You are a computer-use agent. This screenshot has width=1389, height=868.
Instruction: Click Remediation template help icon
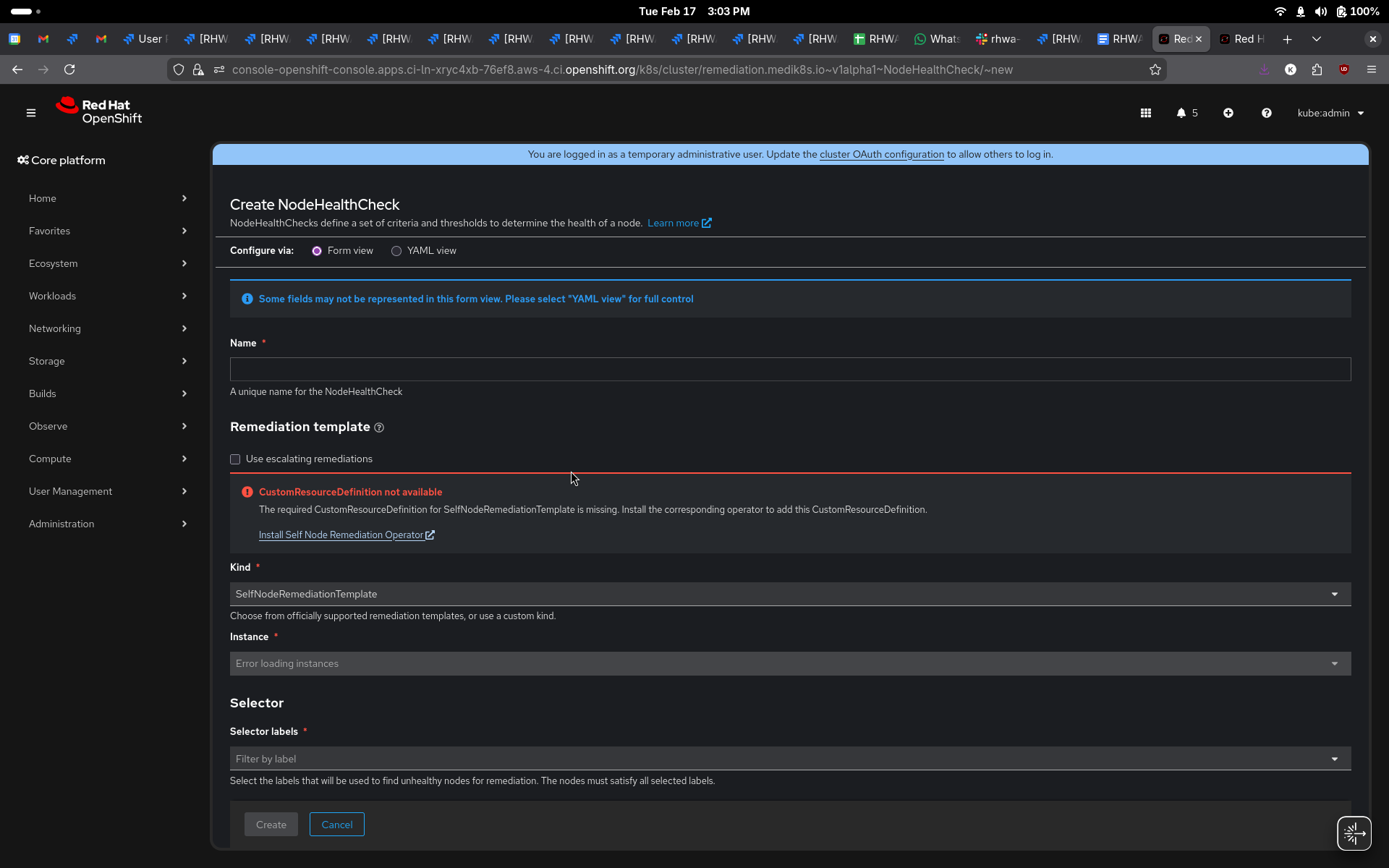coord(379,427)
